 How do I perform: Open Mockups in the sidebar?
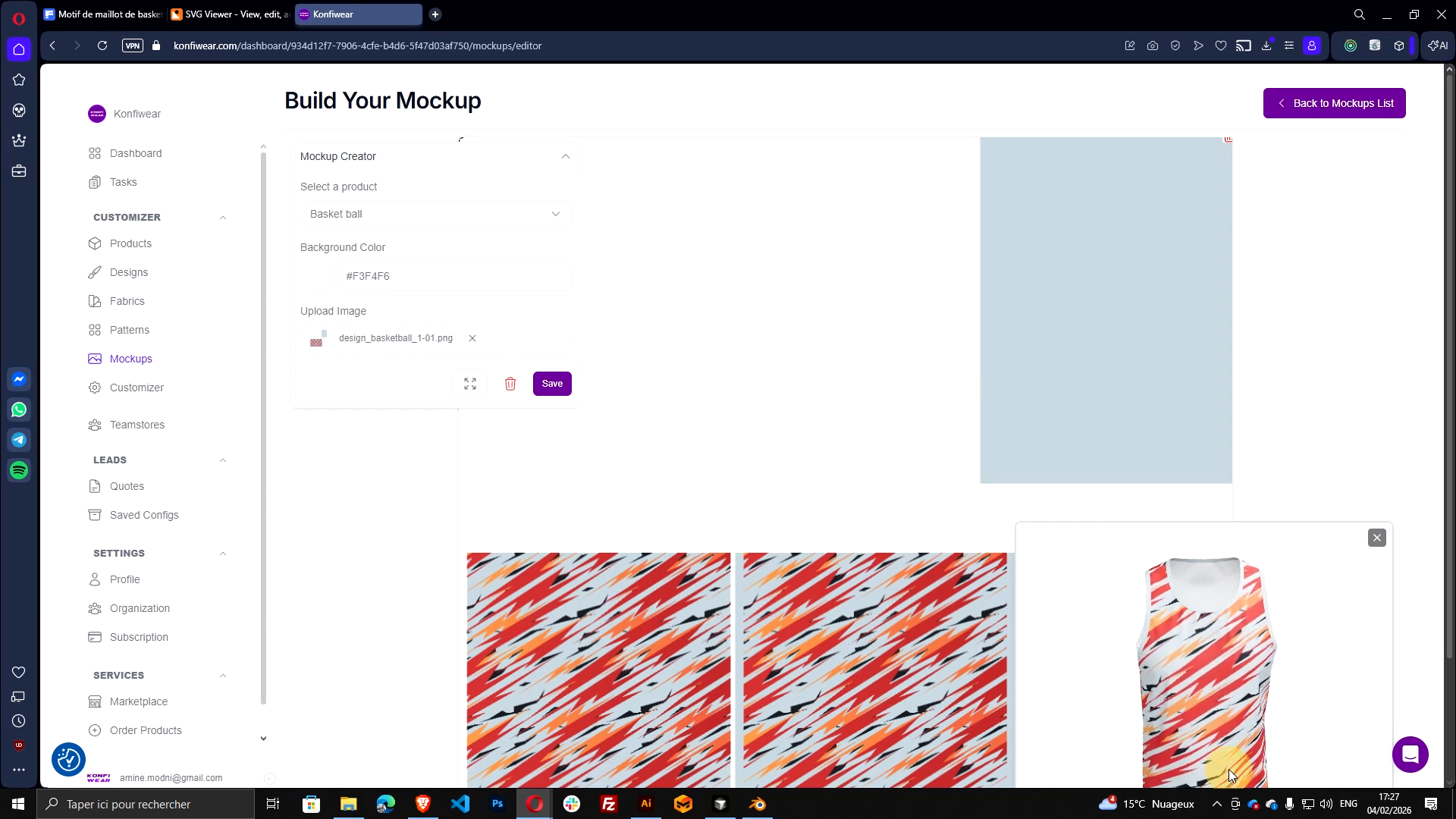coord(130,359)
